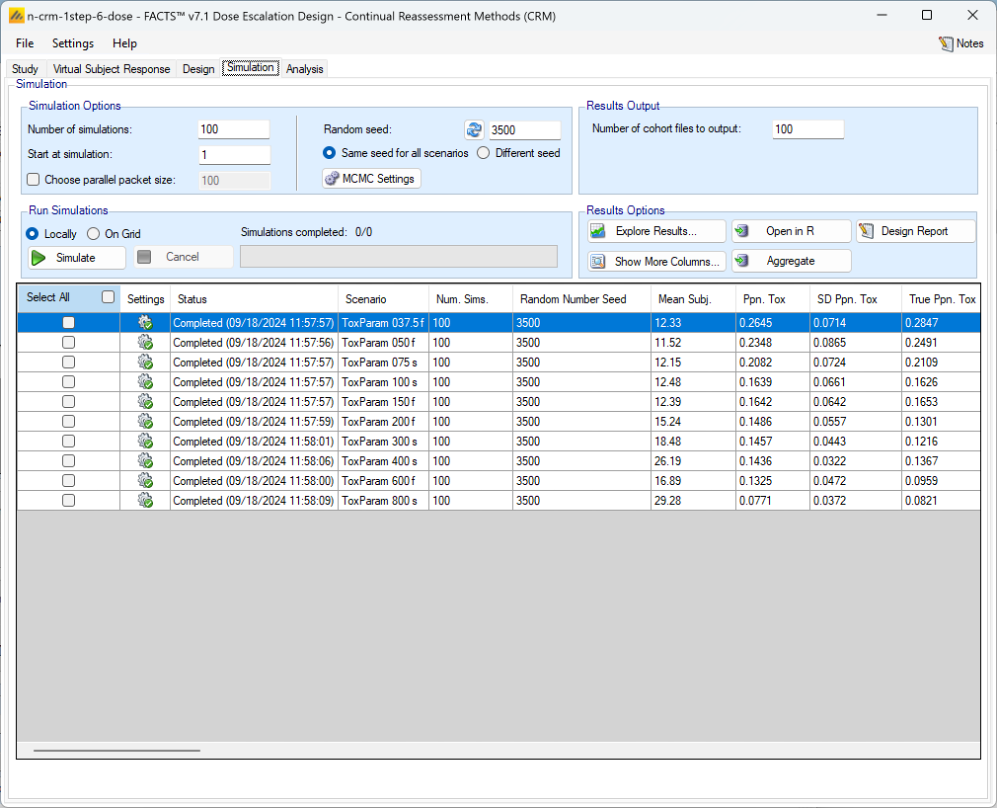Screen dimensions: 998x808
Task: Open the Settings menu
Action: point(73,44)
